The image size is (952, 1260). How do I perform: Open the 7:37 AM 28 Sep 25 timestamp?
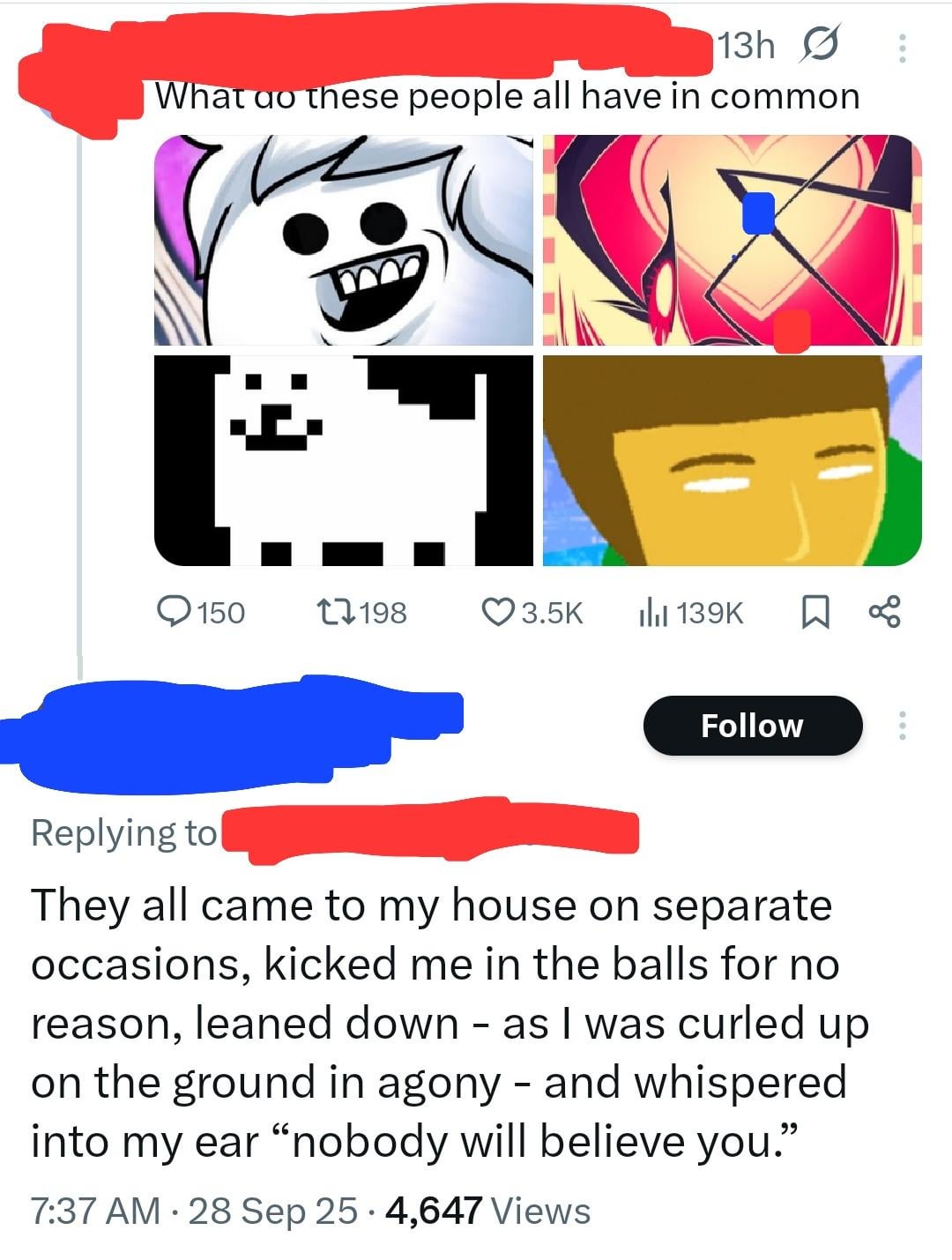[x=194, y=1211]
